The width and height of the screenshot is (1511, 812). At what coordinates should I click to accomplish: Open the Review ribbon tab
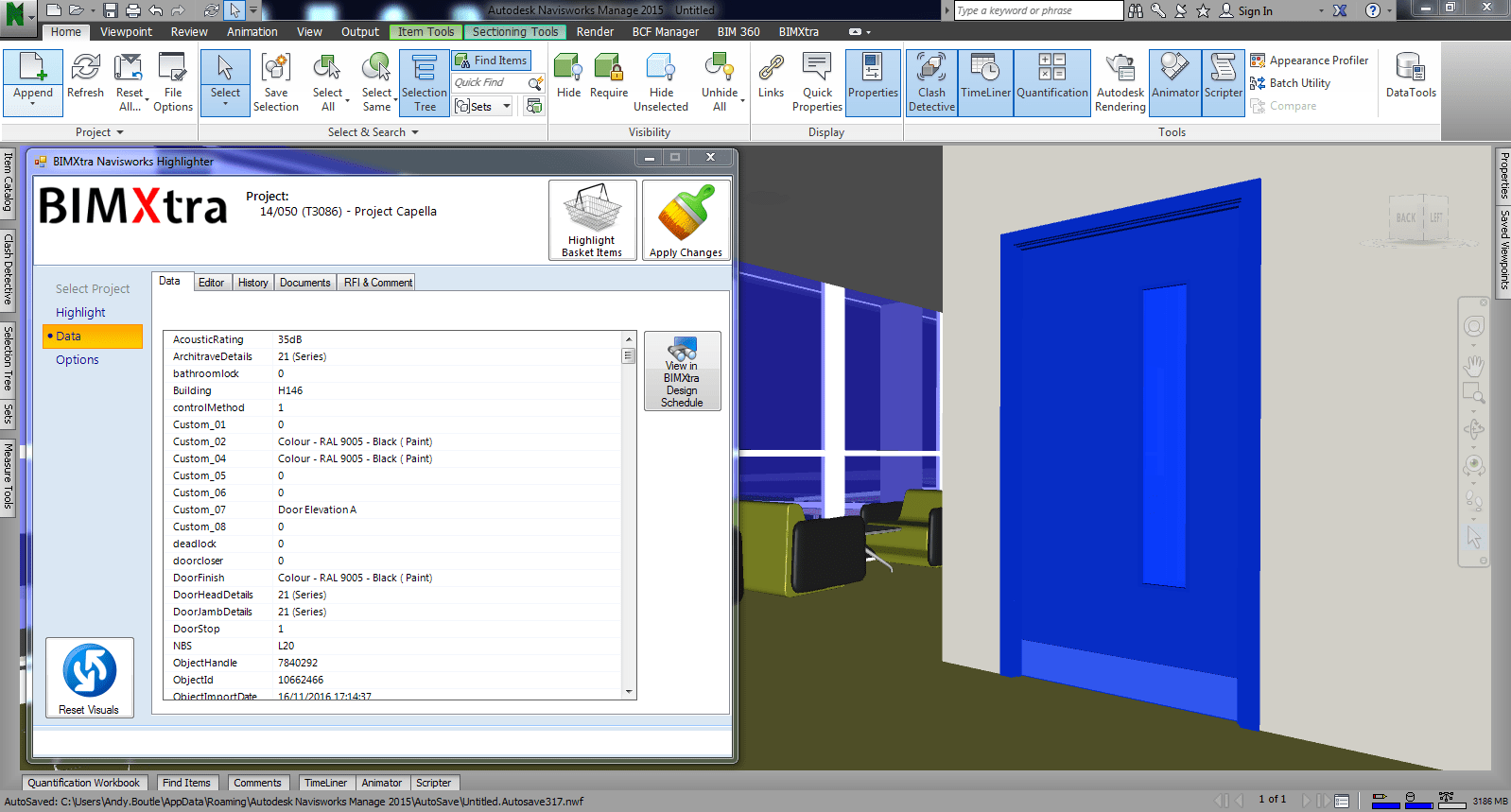click(x=189, y=32)
